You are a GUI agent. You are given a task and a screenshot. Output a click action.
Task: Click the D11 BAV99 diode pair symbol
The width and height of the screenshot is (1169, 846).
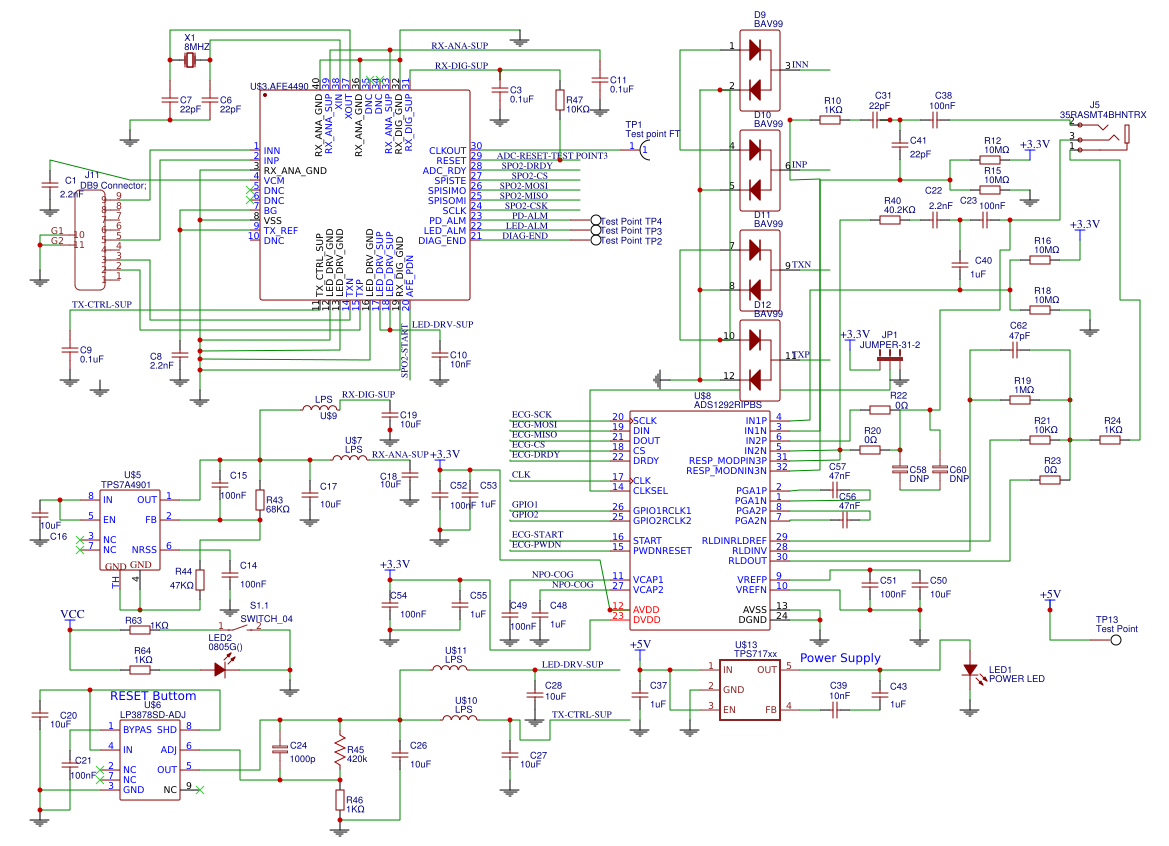pos(760,270)
